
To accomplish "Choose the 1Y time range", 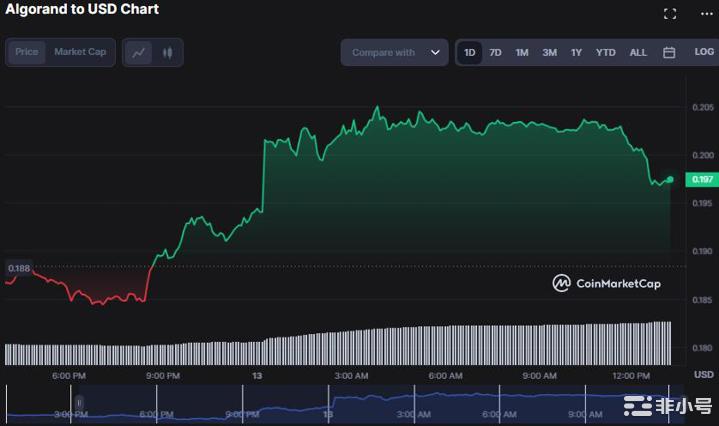I will tap(576, 53).
